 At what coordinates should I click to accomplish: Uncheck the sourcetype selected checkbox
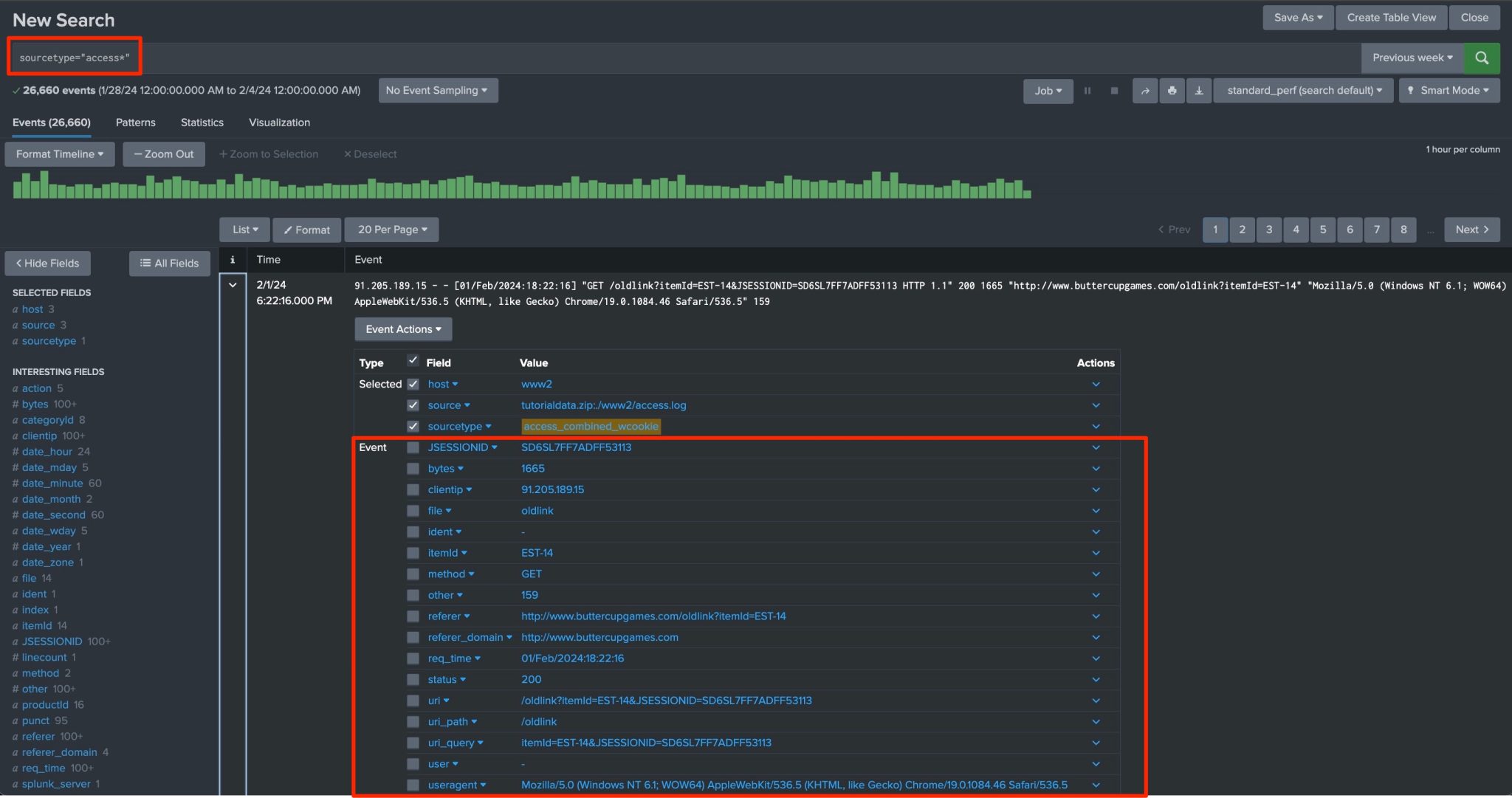(x=413, y=426)
